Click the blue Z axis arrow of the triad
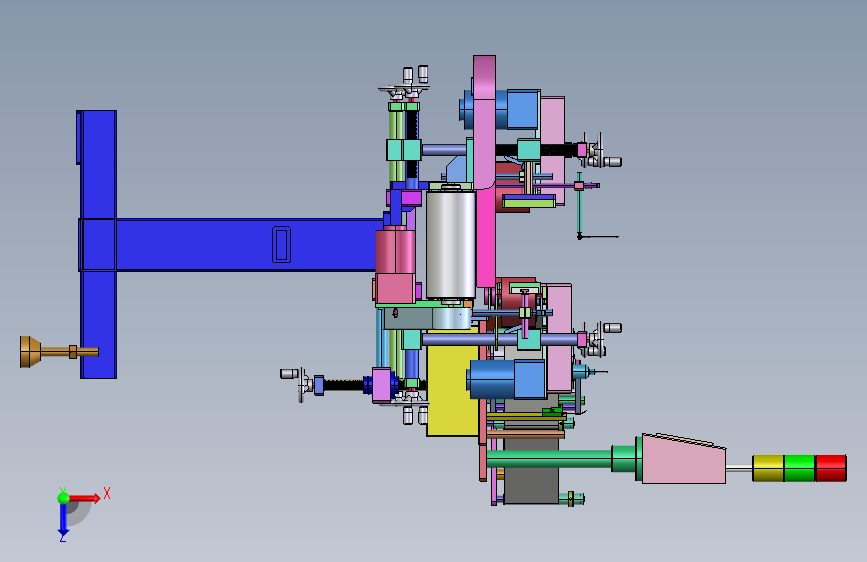Viewport: 867px width, 562px height. 63,520
